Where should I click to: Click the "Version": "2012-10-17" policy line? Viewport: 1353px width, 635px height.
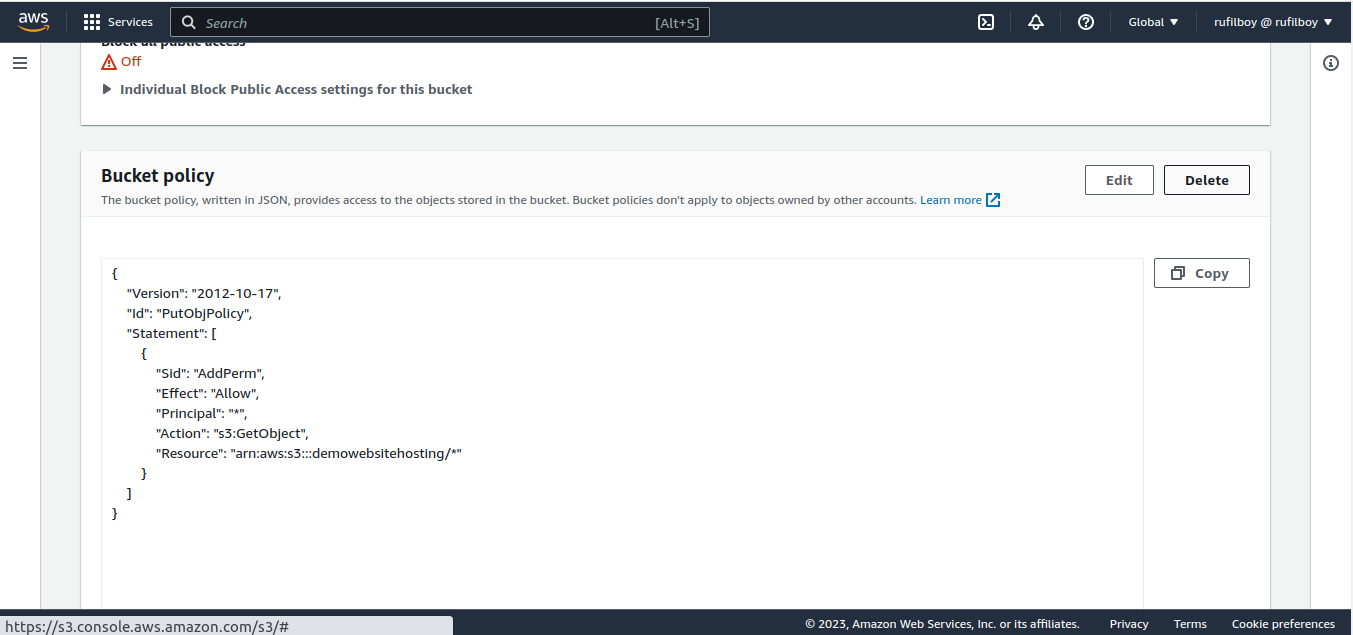tap(204, 293)
